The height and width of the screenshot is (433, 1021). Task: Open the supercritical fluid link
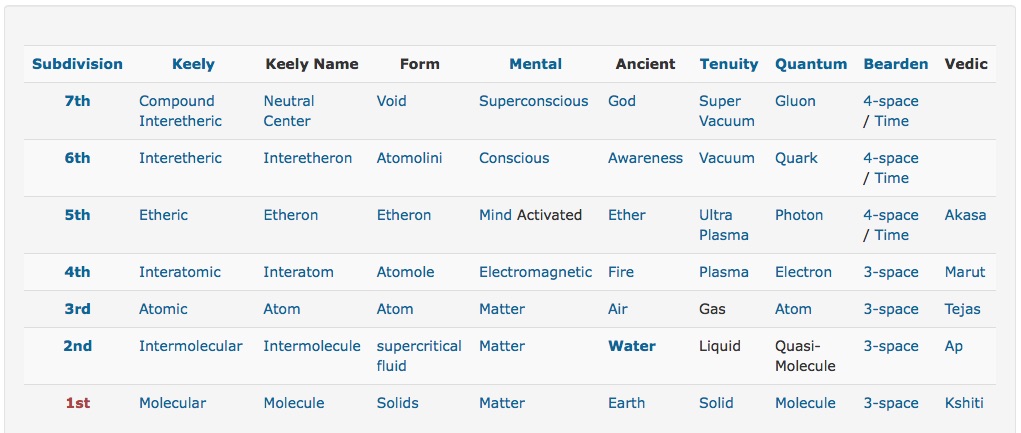(x=419, y=356)
